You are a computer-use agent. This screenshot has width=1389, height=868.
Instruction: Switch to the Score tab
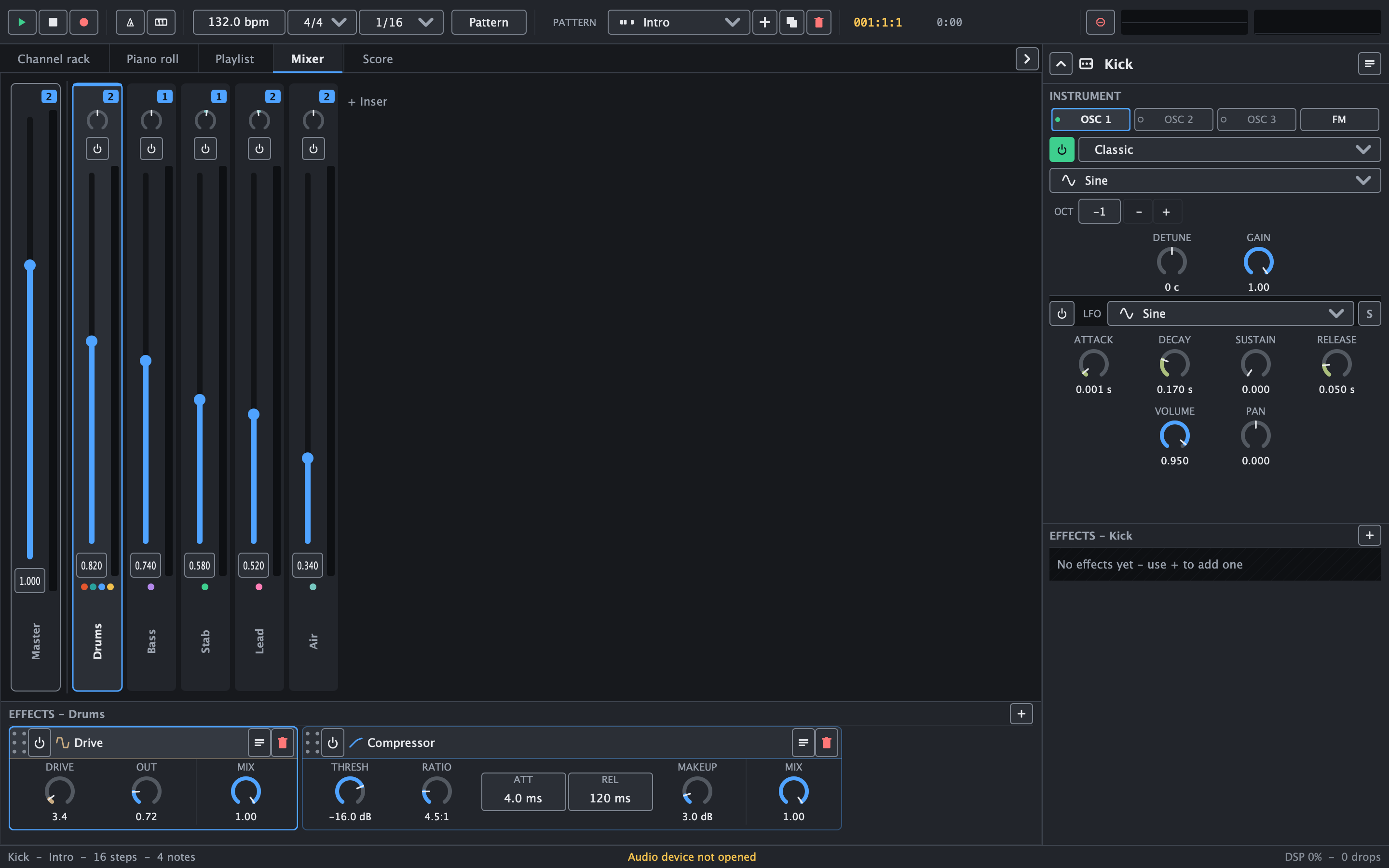[378, 58]
